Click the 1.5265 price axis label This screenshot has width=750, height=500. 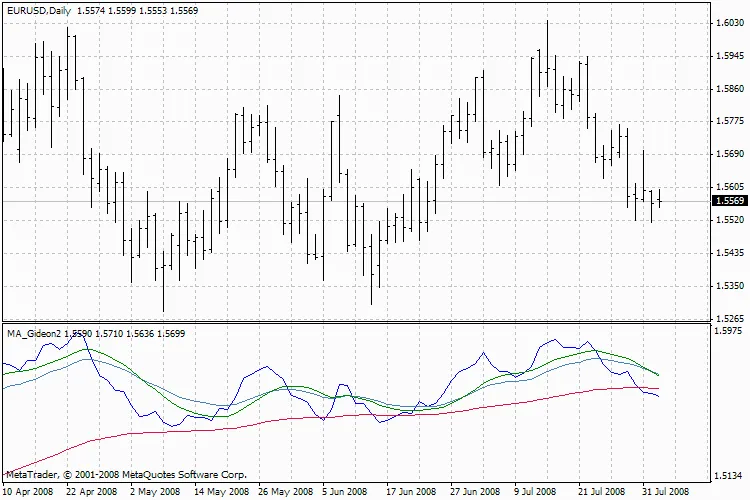[728, 318]
